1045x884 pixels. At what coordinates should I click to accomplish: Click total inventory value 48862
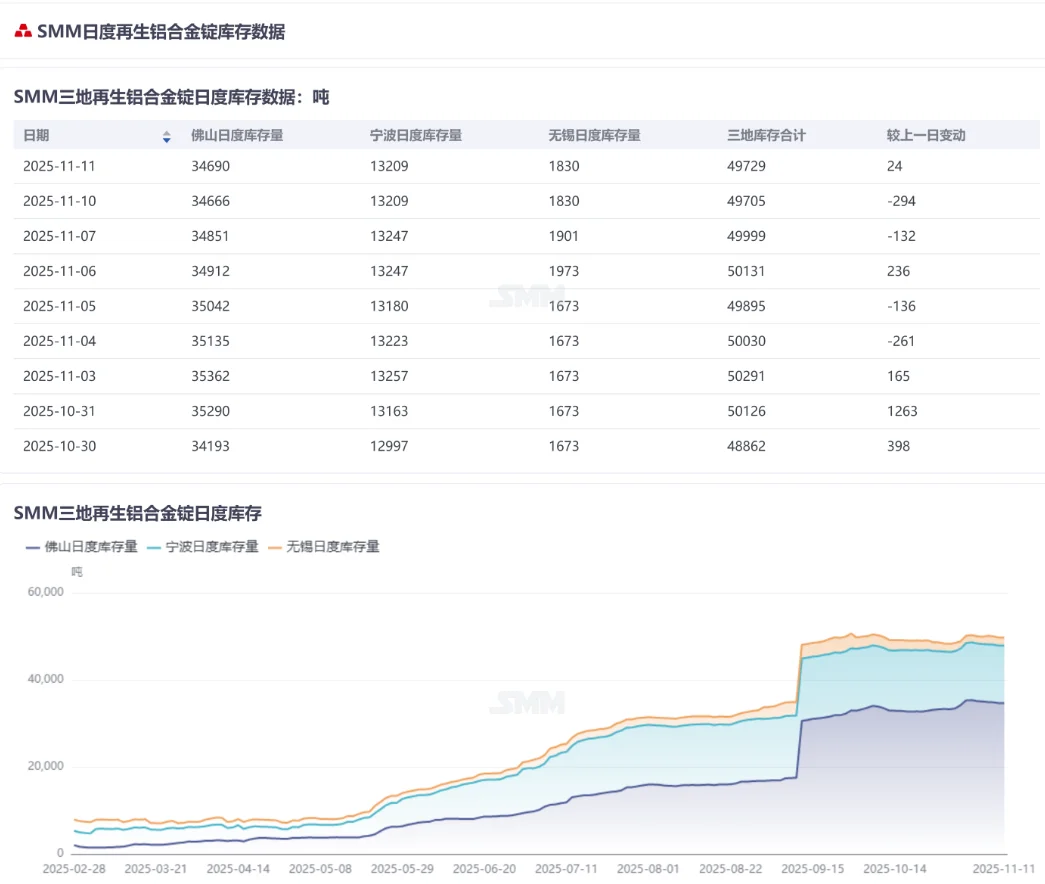(x=746, y=446)
